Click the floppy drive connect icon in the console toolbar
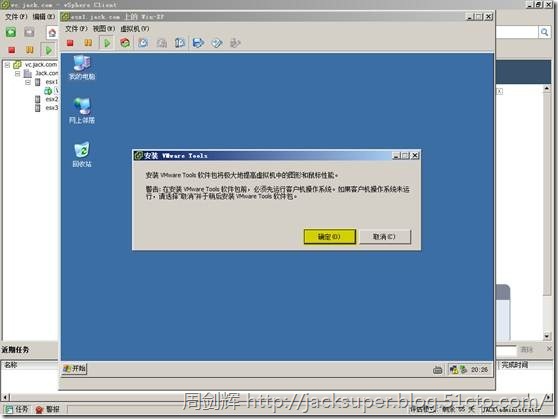This screenshot has height=419, width=558. click(x=198, y=43)
